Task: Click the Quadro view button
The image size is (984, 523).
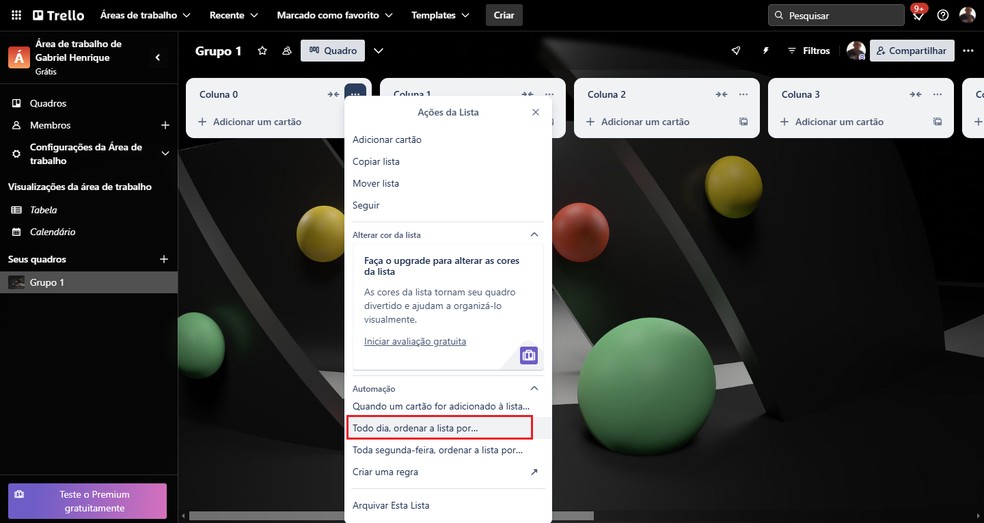Action: pos(333,51)
